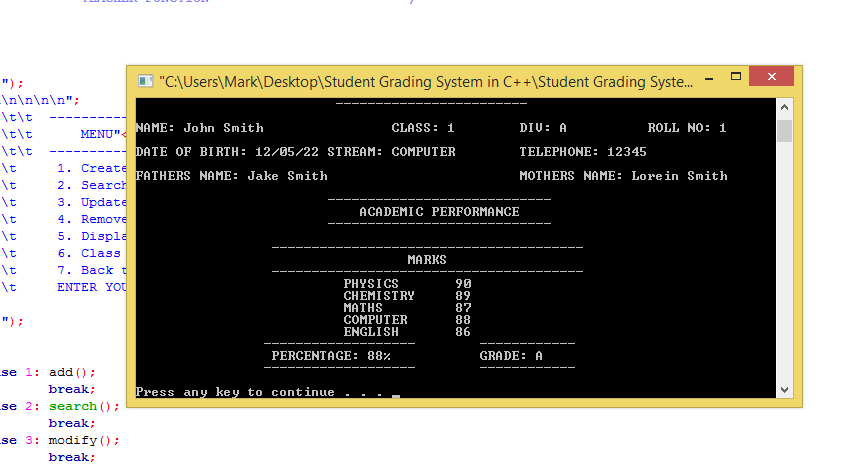Click the console vertical scroll thumb
865x469 pixels.
(784, 131)
